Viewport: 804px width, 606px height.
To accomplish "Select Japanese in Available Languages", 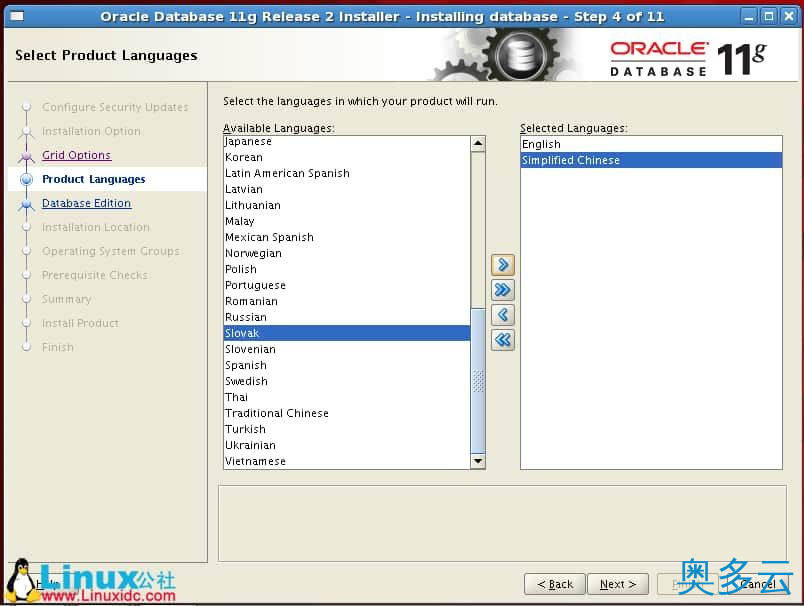I will pyautogui.click(x=347, y=142).
